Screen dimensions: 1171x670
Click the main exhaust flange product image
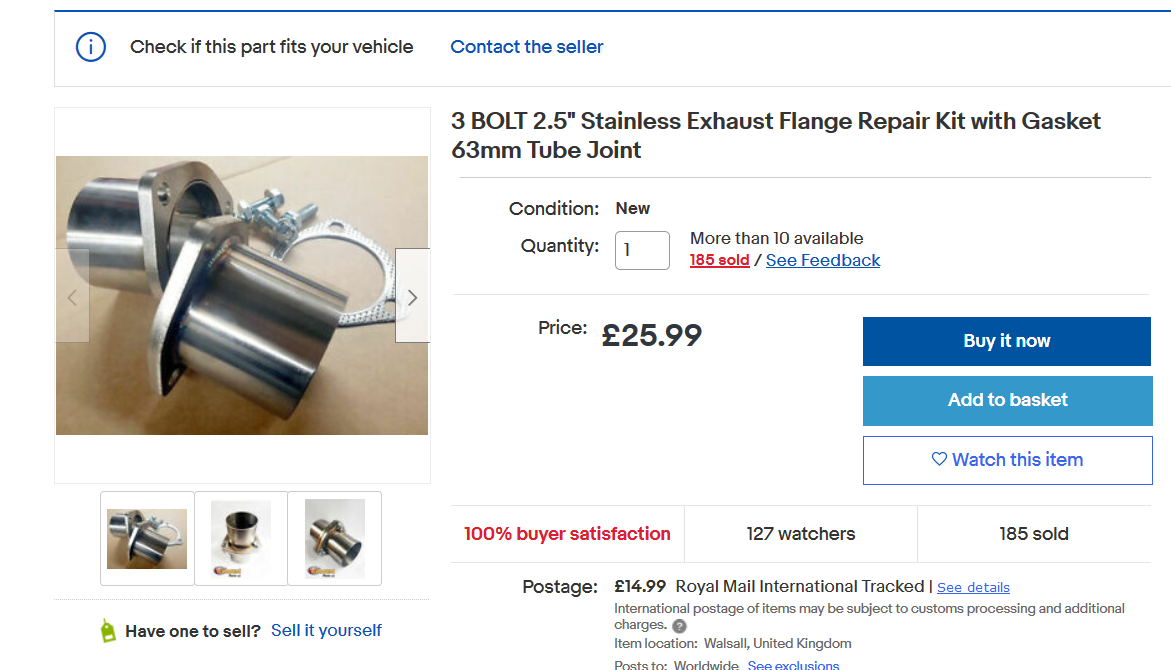(242, 295)
